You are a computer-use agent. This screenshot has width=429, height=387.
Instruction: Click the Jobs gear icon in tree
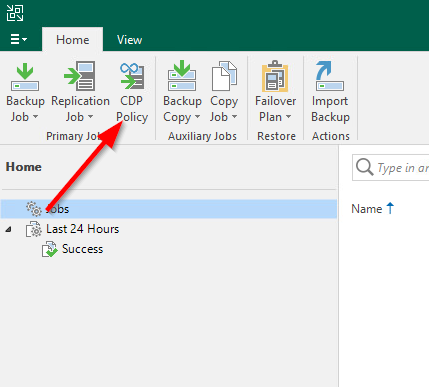point(34,209)
